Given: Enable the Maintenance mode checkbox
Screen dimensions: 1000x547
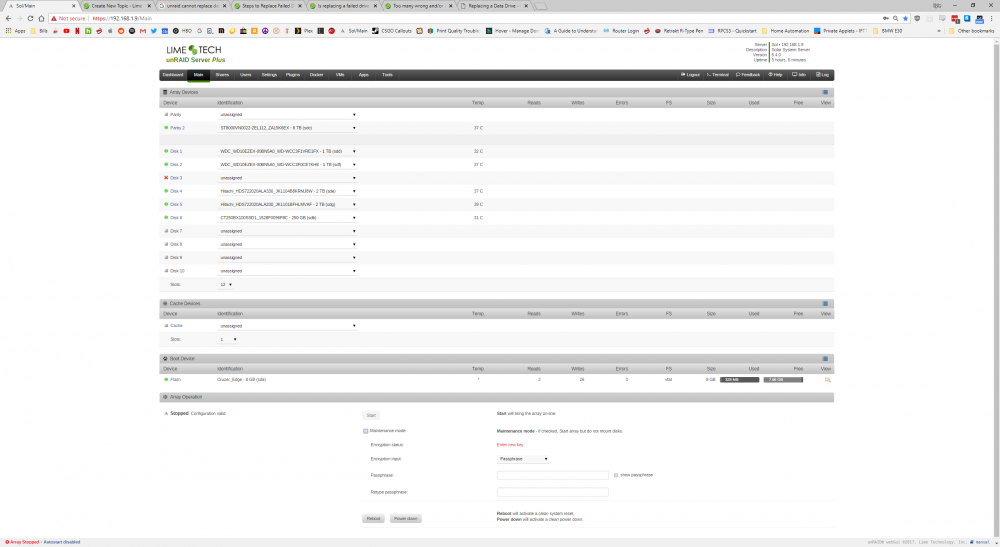Looking at the screenshot, I should tap(365, 431).
